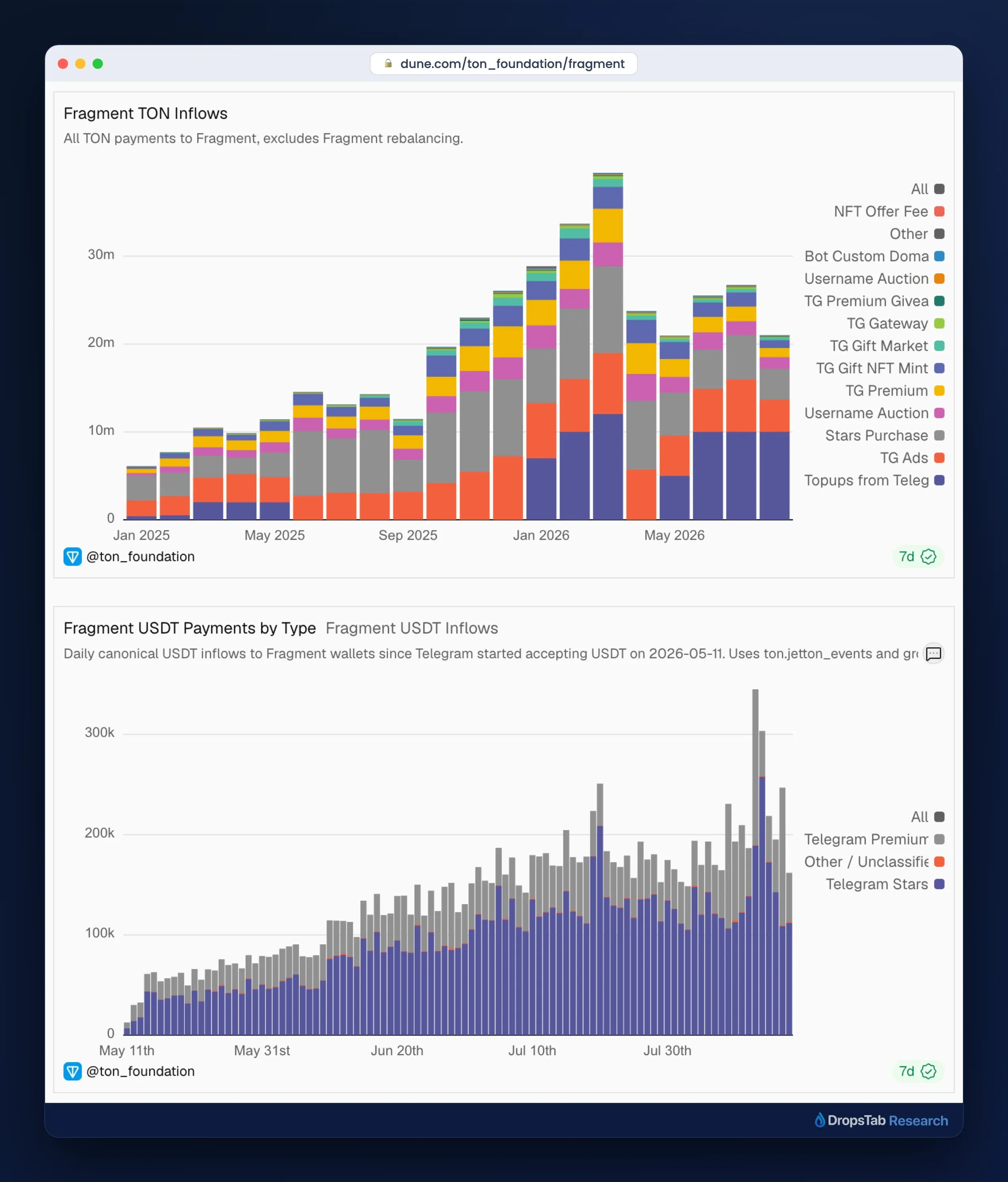Click the tallest bar in TON Inflows chart
Viewport: 1008px width, 1182px height.
click(x=608, y=346)
